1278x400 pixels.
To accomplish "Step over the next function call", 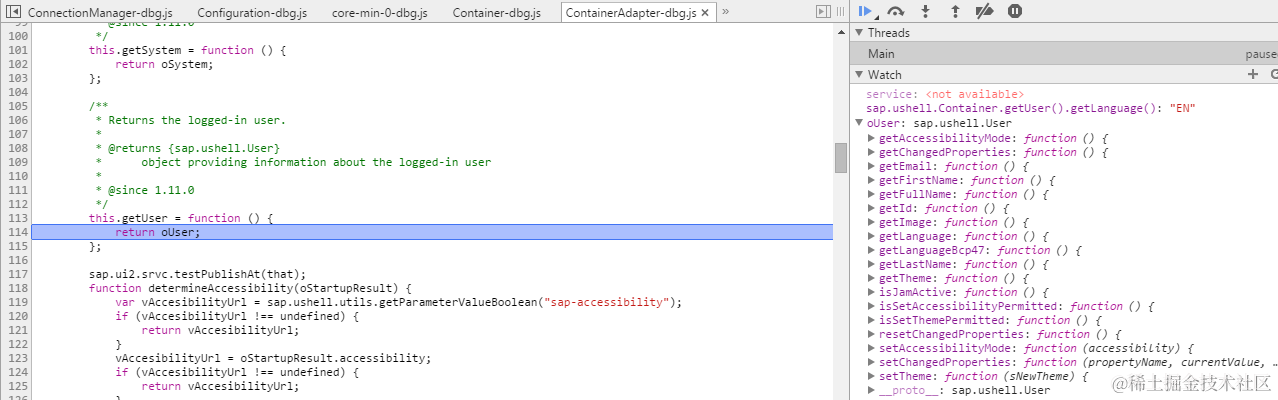I will click(896, 11).
